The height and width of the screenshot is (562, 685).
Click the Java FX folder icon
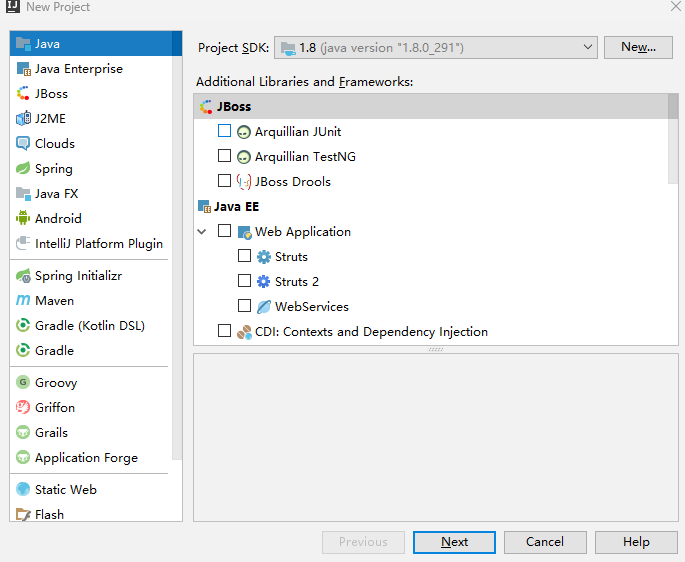(23, 193)
